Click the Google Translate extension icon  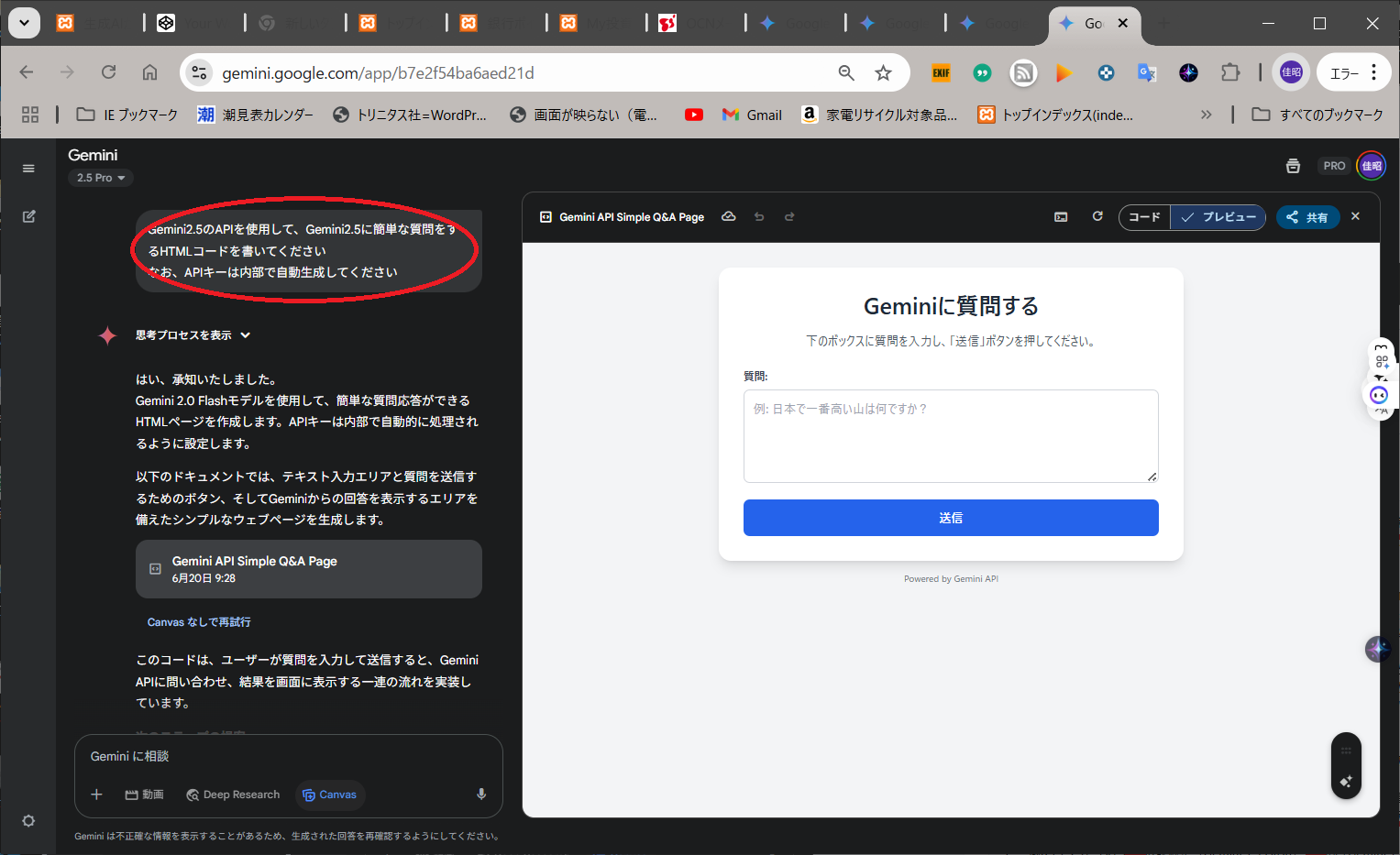click(1147, 72)
